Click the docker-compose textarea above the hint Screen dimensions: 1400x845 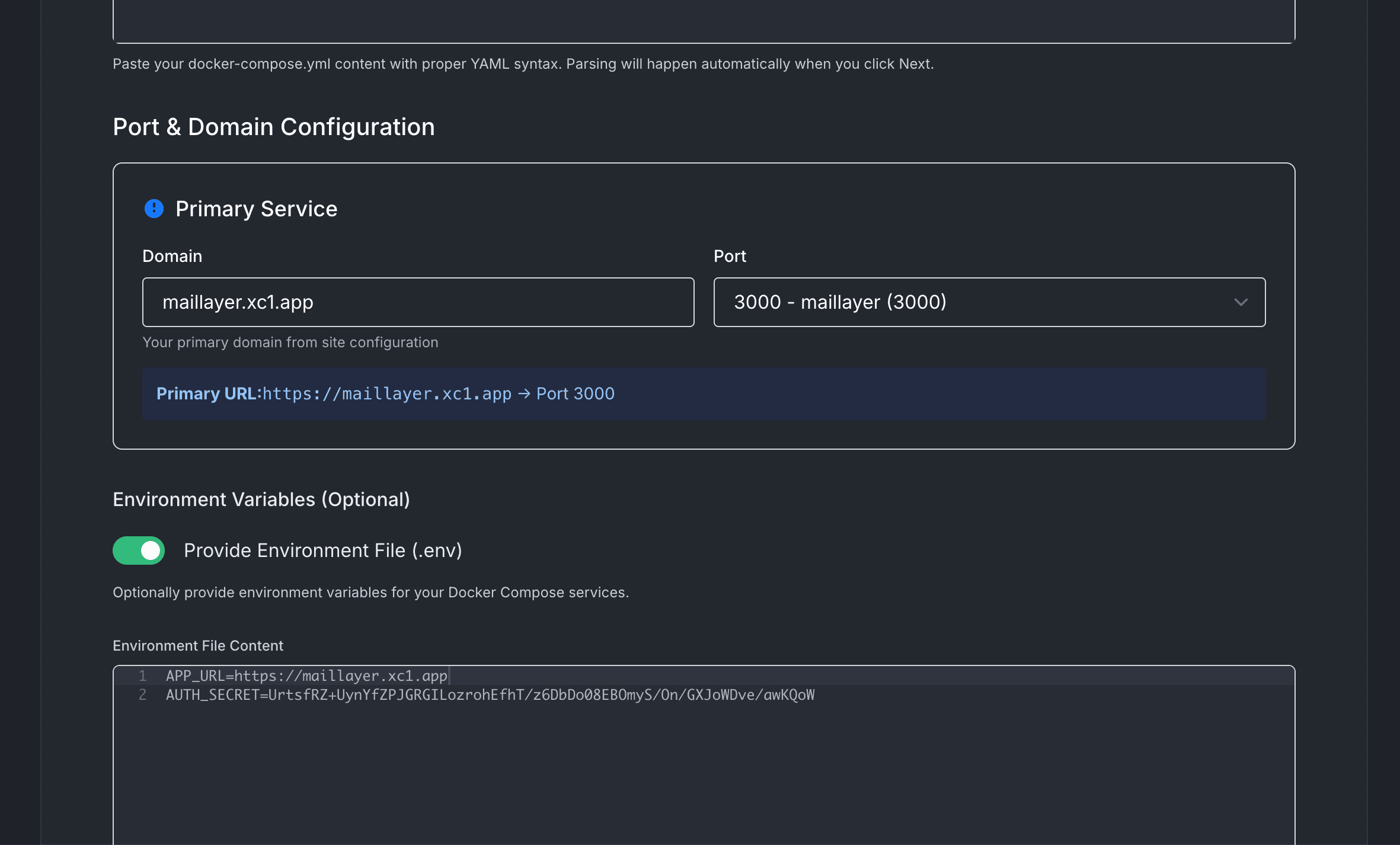click(x=704, y=21)
